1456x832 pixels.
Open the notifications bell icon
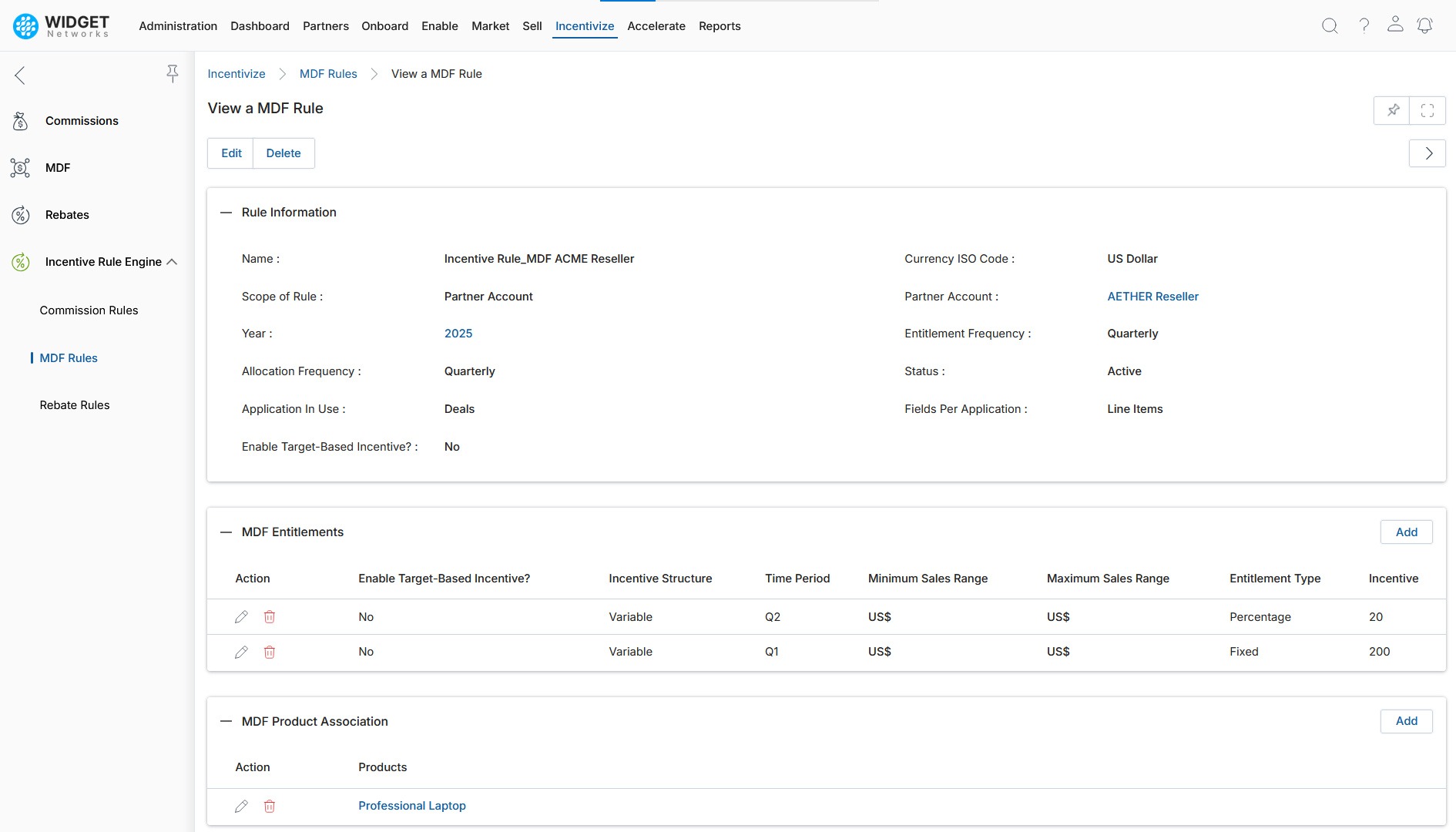tap(1424, 25)
